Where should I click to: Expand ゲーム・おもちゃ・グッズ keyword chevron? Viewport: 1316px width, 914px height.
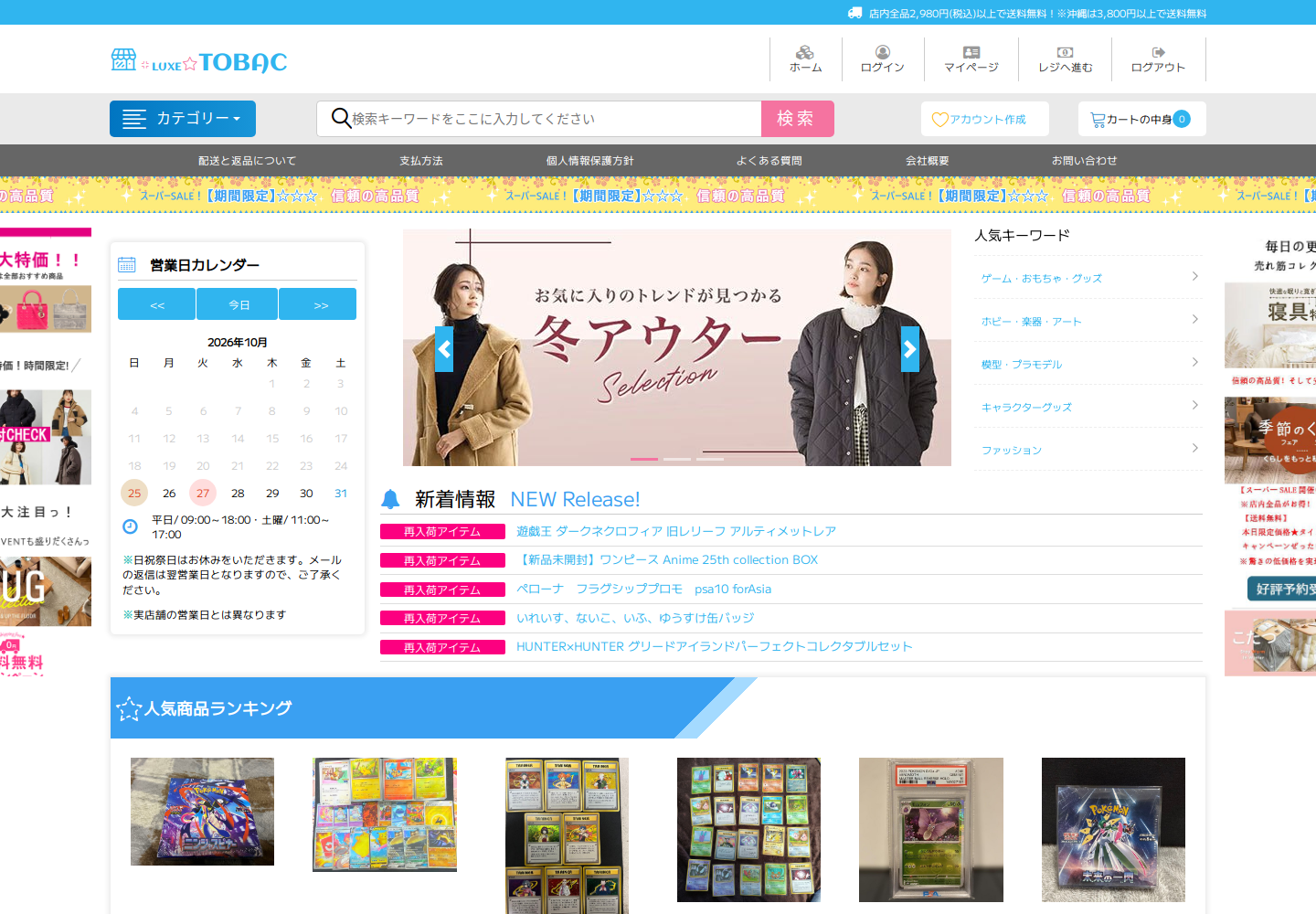tap(1195, 276)
